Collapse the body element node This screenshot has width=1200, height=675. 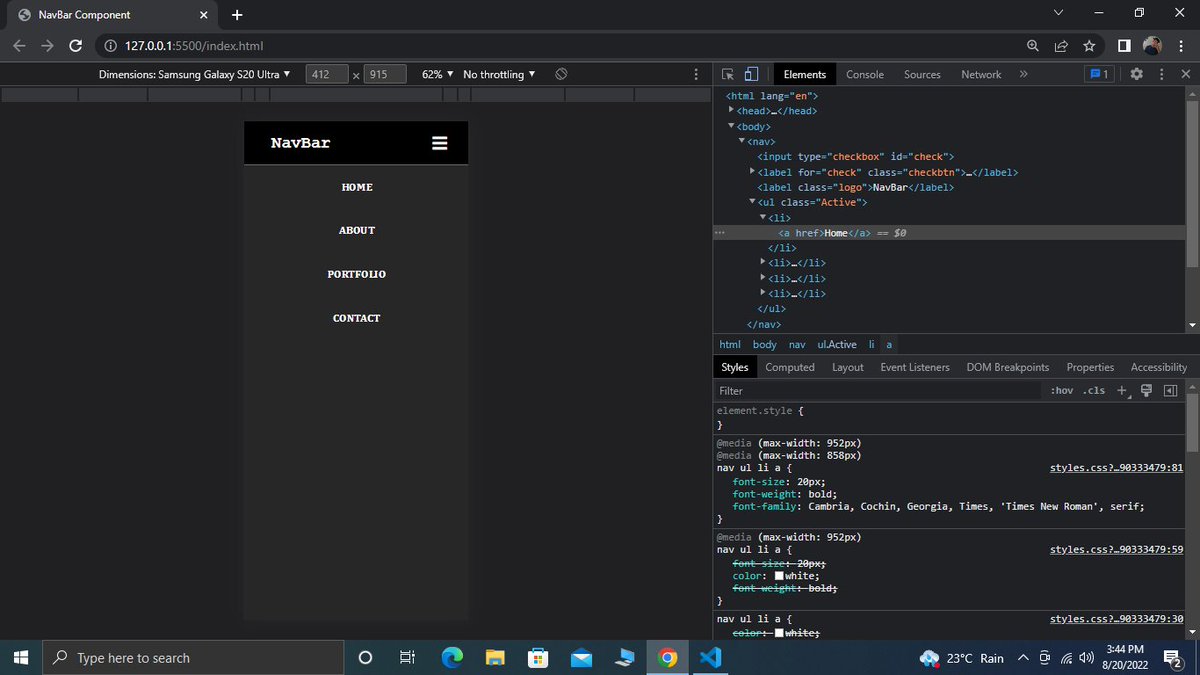tap(731, 126)
